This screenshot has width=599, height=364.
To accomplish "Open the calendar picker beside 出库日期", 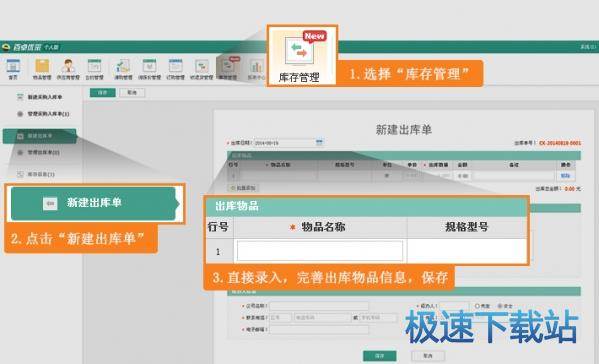I will coord(319,142).
